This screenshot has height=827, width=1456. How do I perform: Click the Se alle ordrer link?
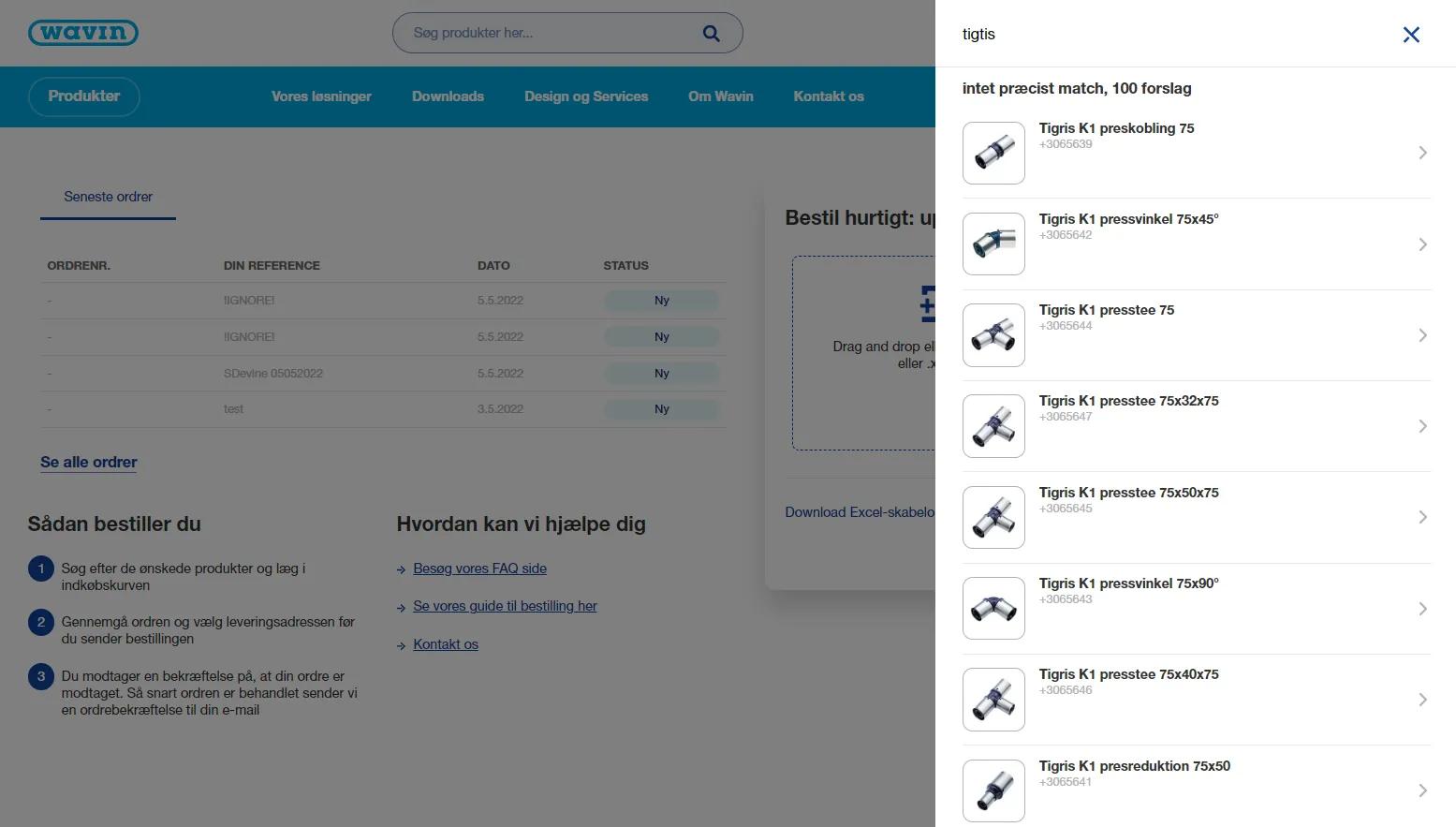(x=89, y=462)
